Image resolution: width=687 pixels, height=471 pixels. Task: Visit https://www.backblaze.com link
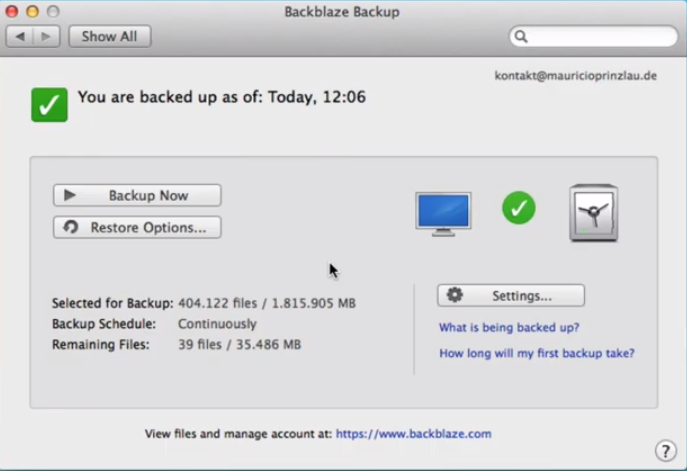pyautogui.click(x=414, y=434)
